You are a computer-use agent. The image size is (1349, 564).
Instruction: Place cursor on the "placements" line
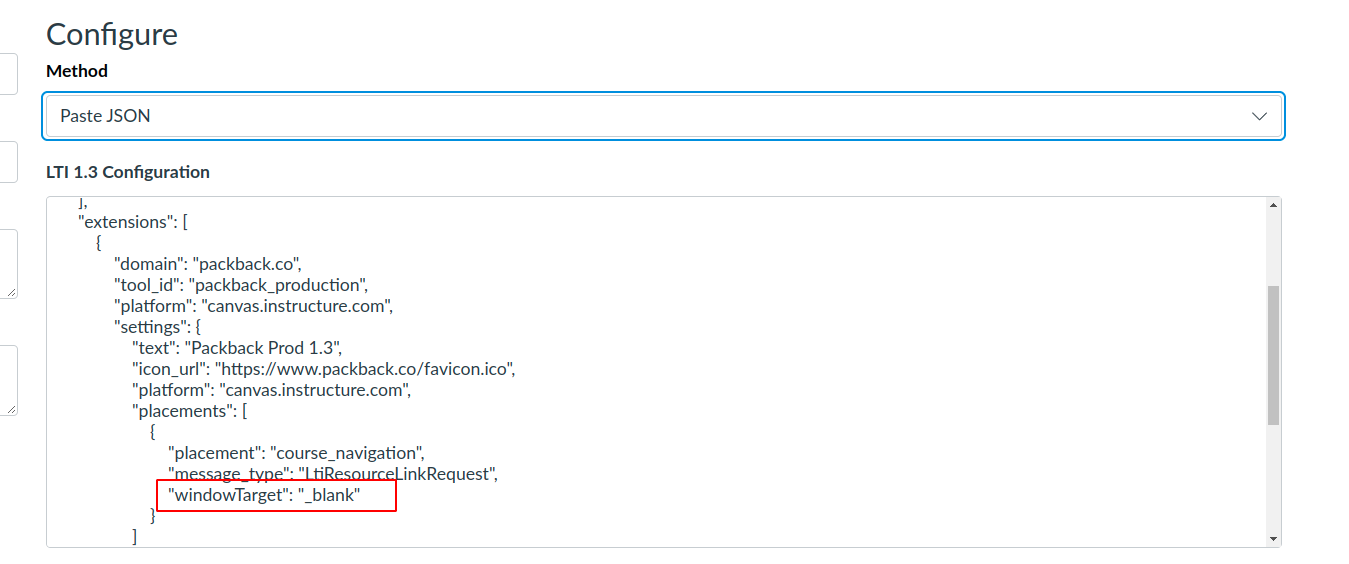pyautogui.click(x=190, y=410)
